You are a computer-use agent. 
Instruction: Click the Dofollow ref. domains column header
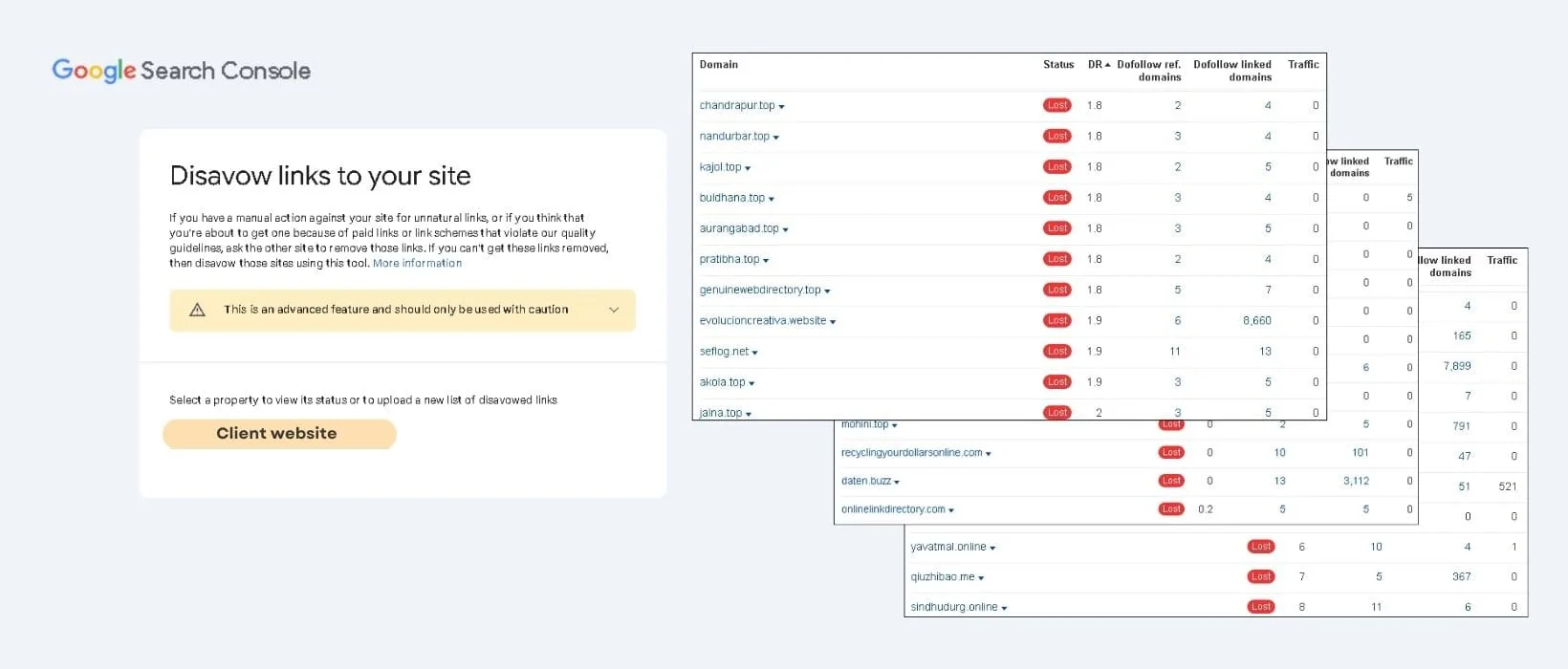click(1149, 71)
